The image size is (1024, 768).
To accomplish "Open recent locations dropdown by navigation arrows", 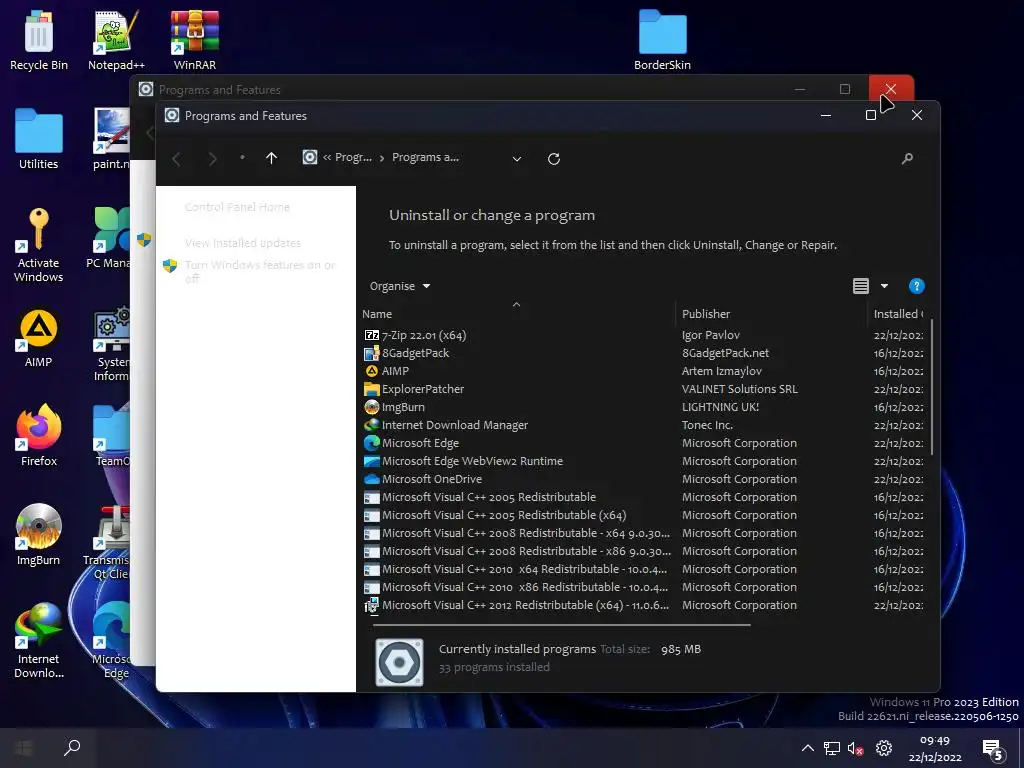I will coord(242,157).
